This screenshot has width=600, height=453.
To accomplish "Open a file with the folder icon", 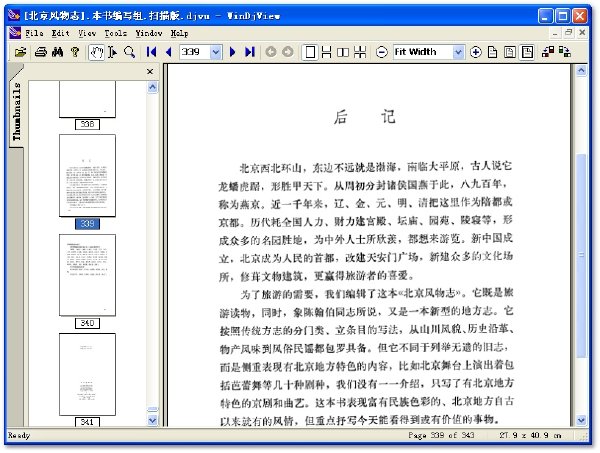I will point(20,52).
